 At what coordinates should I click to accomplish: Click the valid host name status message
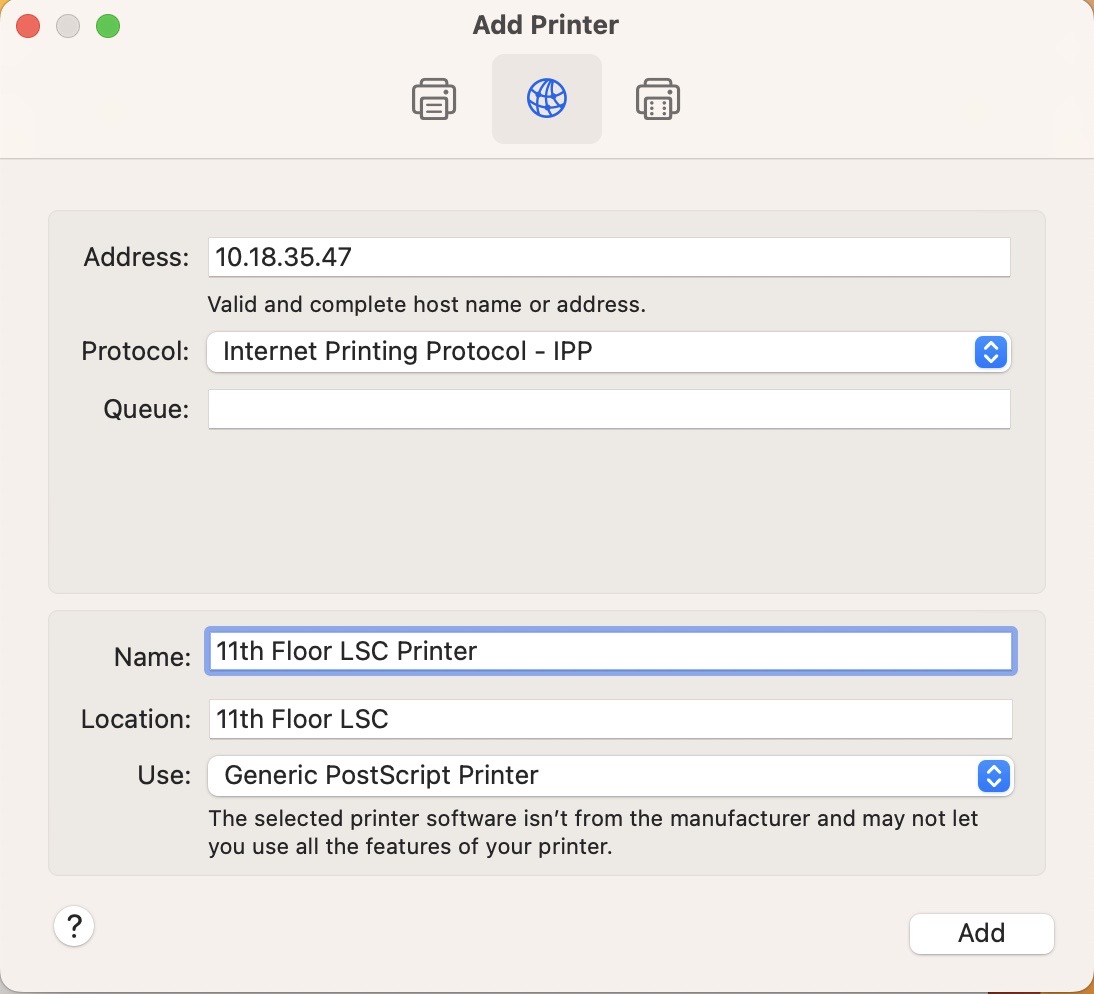pyautogui.click(x=426, y=305)
